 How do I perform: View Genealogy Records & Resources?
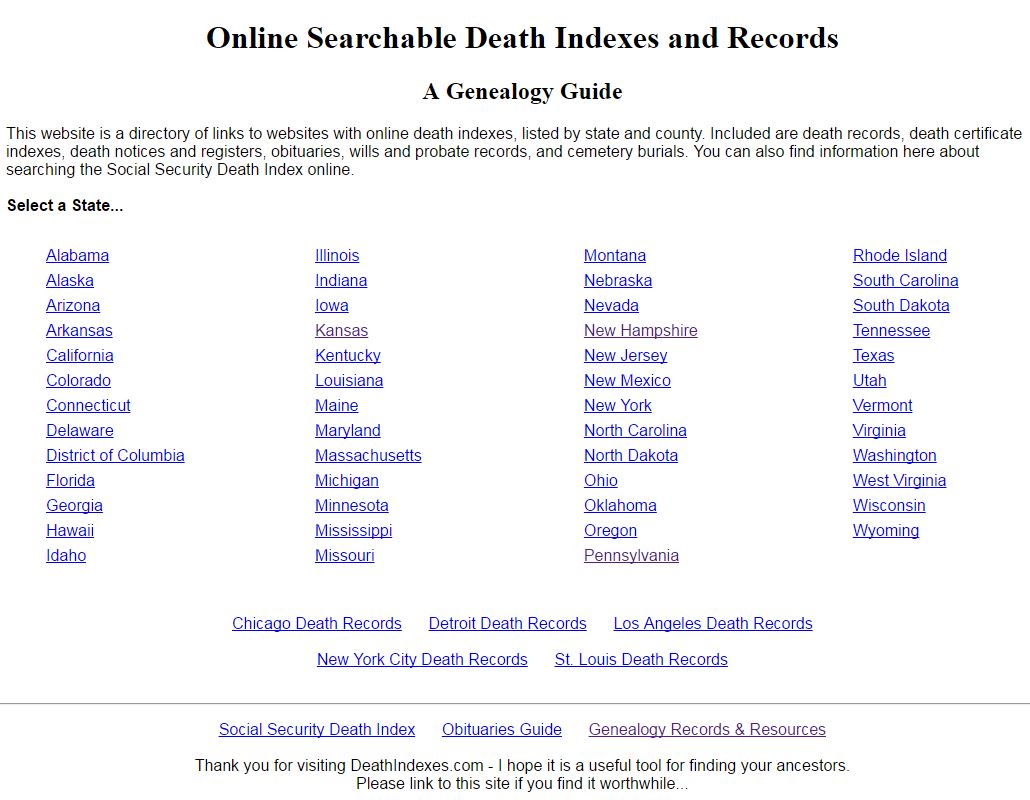[706, 729]
